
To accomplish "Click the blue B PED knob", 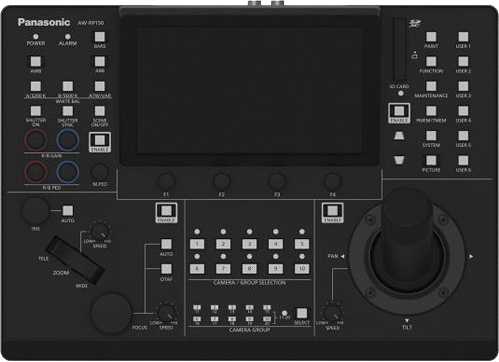I will [x=68, y=172].
